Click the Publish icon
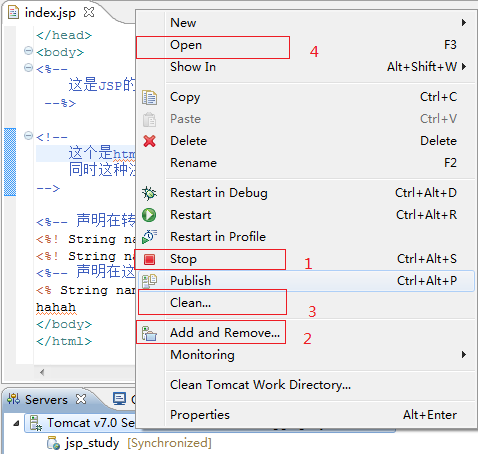 tap(149, 281)
